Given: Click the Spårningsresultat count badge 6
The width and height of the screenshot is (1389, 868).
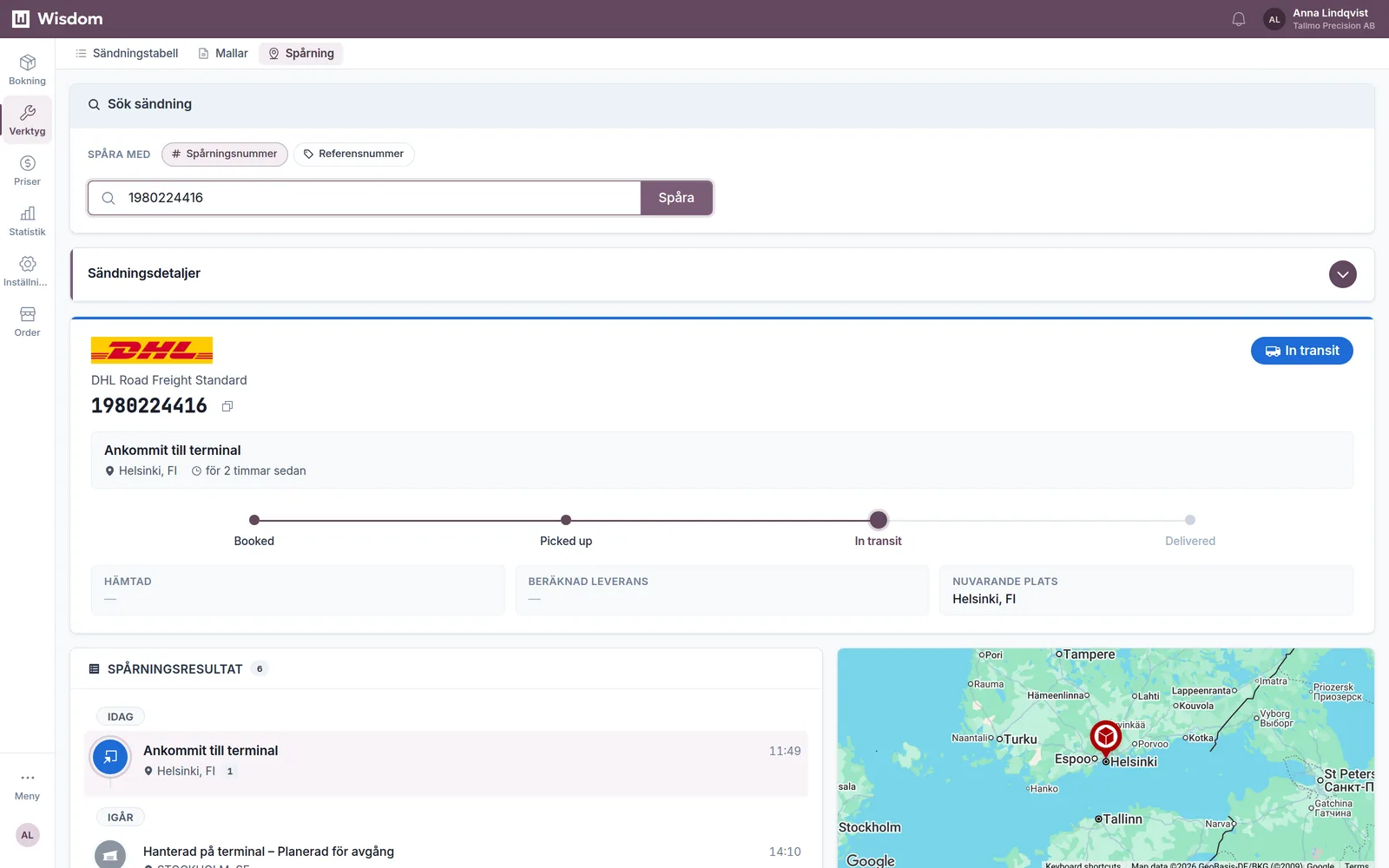Looking at the screenshot, I should click(260, 669).
